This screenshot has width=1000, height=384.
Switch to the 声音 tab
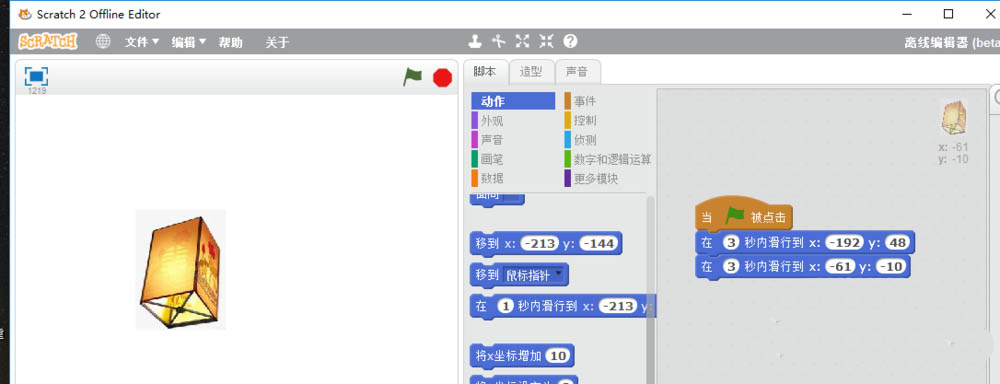(577, 72)
